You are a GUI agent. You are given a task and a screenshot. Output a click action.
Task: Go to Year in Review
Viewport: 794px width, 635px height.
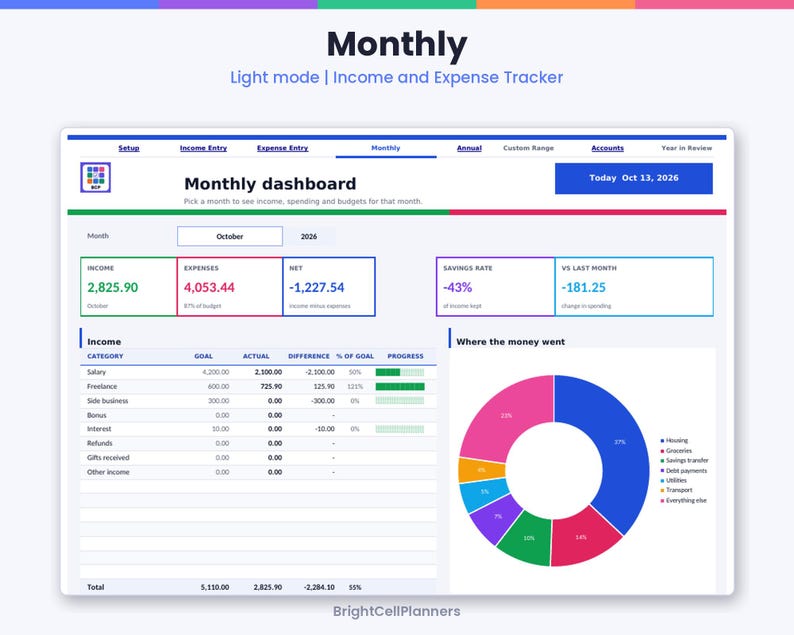[686, 148]
